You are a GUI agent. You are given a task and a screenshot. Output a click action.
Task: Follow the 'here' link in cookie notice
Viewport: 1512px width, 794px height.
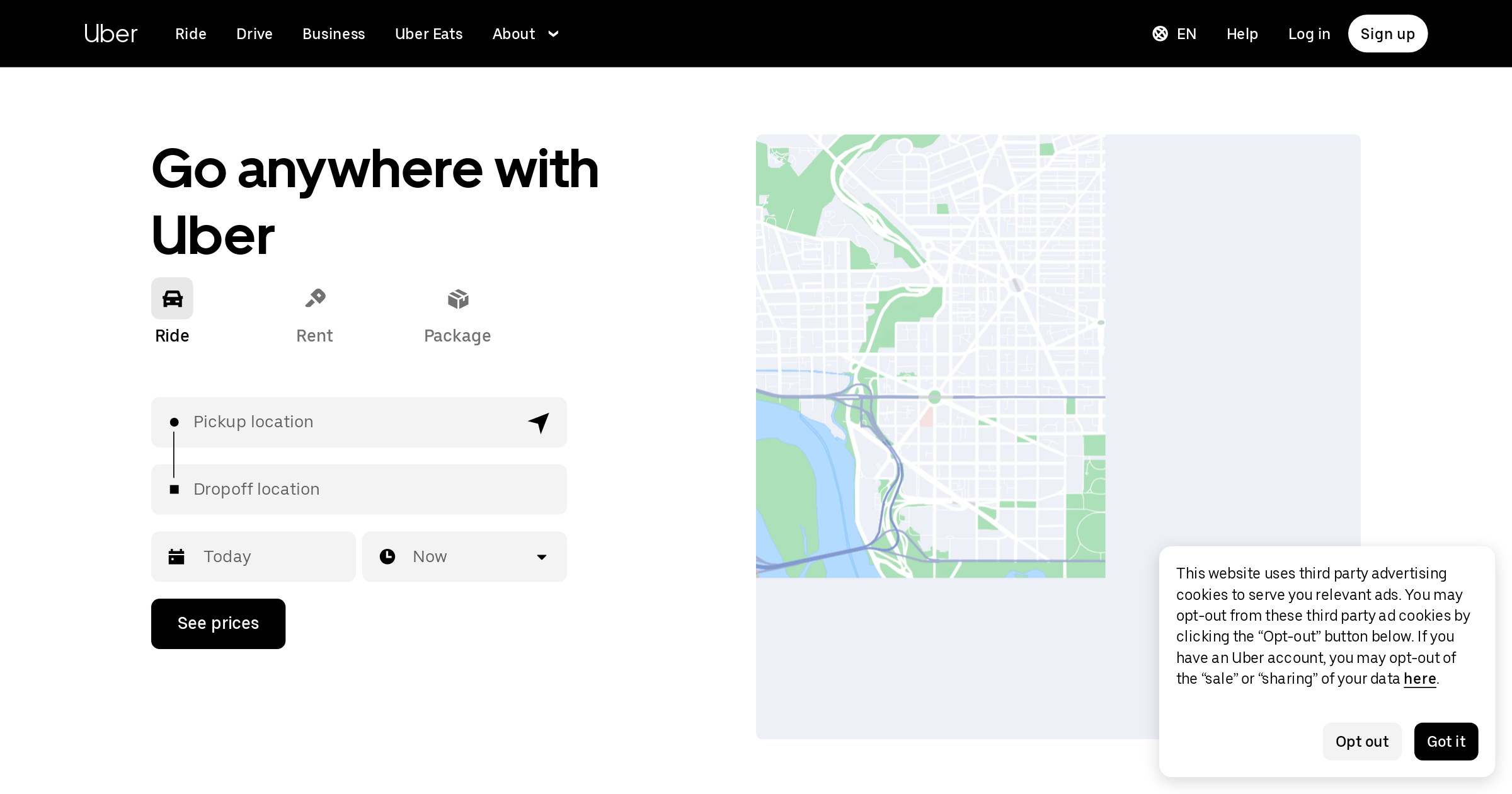(x=1420, y=679)
